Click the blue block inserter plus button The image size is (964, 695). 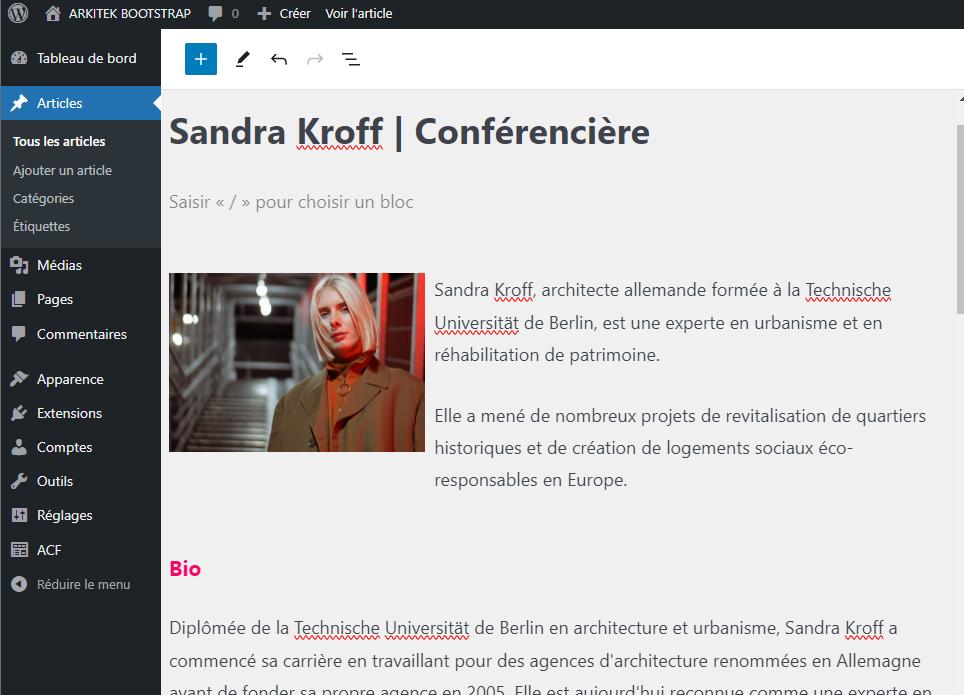coord(201,59)
